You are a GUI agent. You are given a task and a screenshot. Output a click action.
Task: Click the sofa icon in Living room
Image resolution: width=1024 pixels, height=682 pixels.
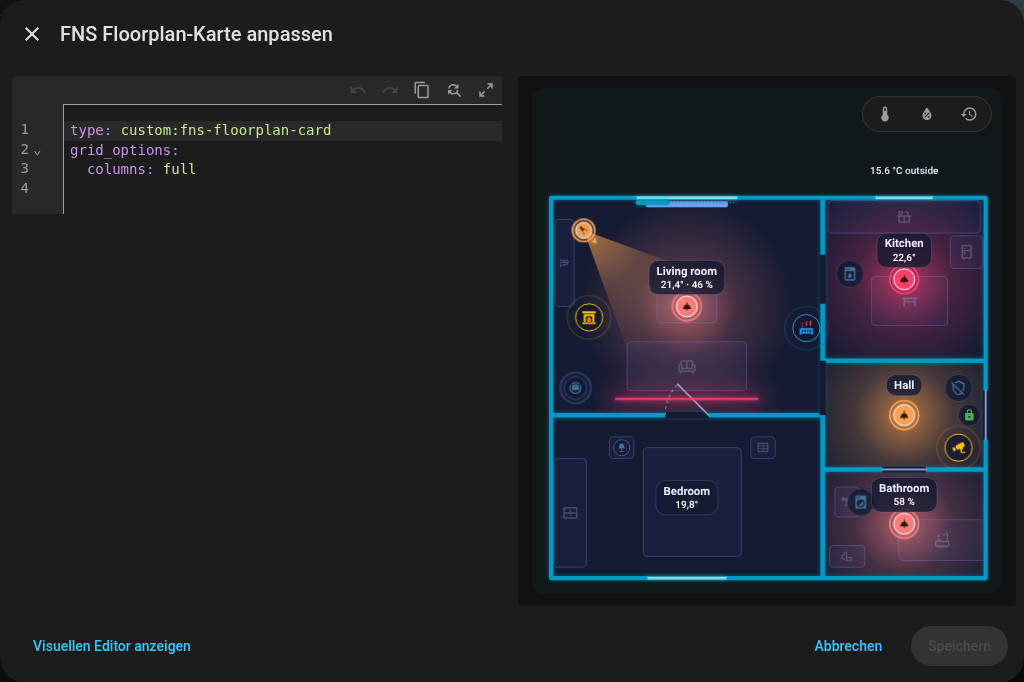686,366
